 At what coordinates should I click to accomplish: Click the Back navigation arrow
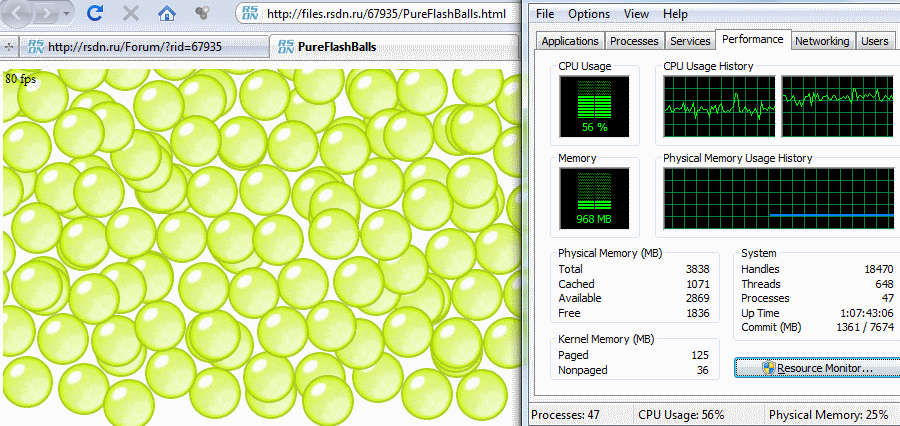(20, 14)
